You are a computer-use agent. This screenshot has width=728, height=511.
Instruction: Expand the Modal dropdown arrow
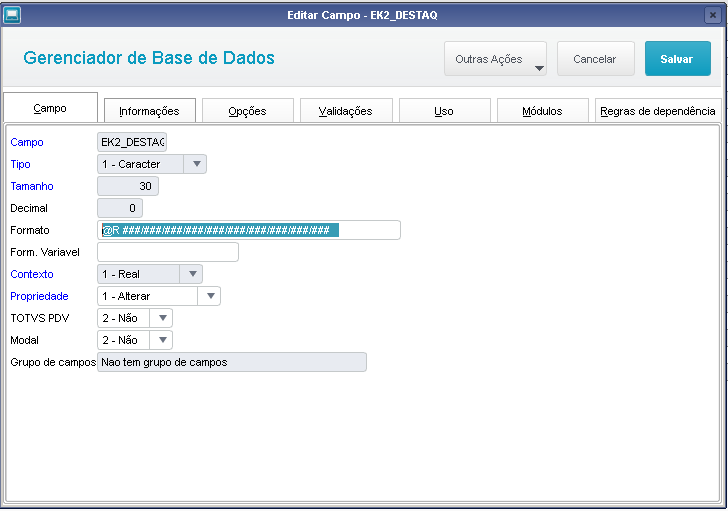coord(162,340)
